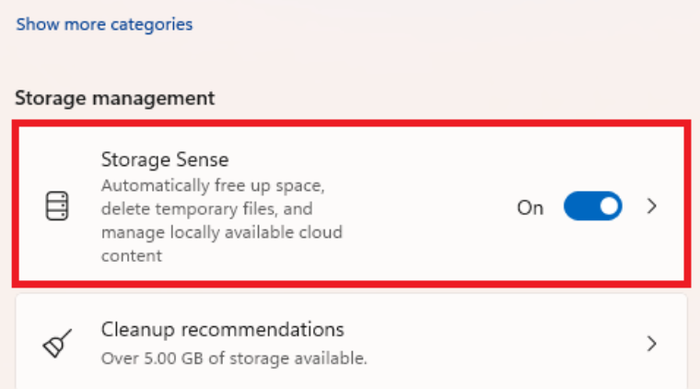The image size is (700, 389).
Task: Click "Over 5.00 GB of storage available" text
Action: tap(234, 358)
